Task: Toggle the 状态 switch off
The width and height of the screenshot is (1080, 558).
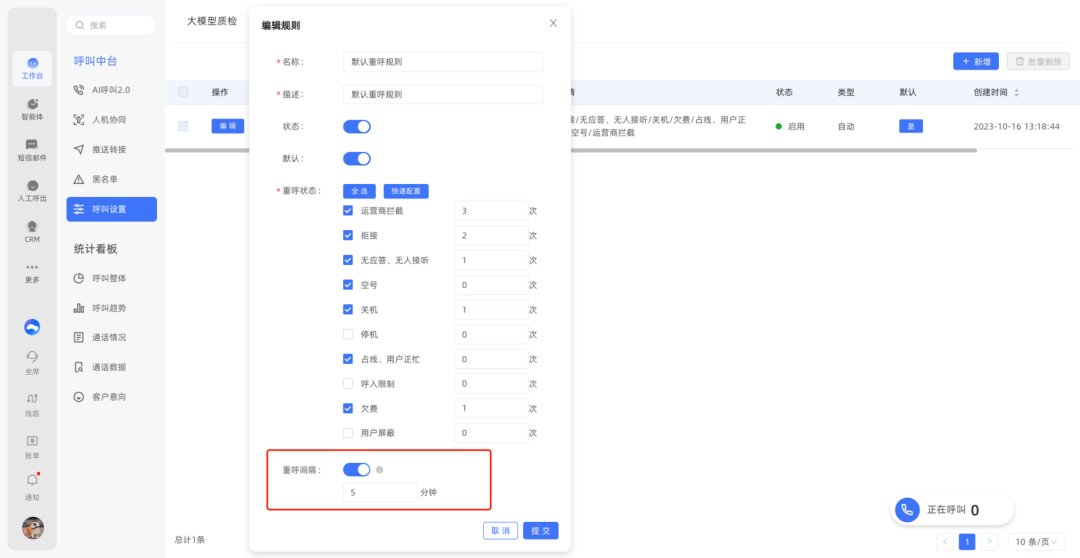Action: click(357, 127)
